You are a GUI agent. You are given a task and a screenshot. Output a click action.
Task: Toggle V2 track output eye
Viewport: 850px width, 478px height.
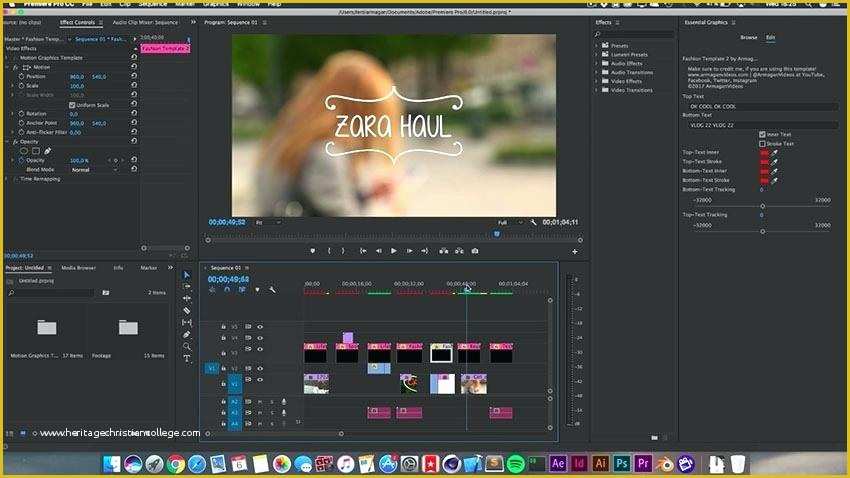click(x=260, y=369)
